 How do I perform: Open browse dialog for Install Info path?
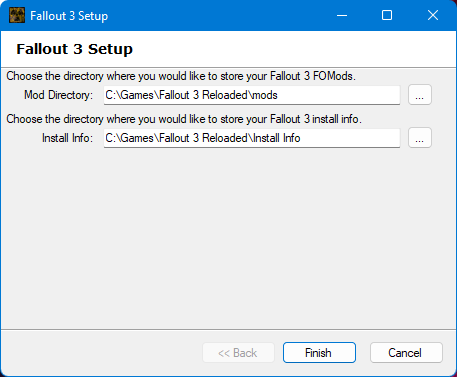(420, 138)
